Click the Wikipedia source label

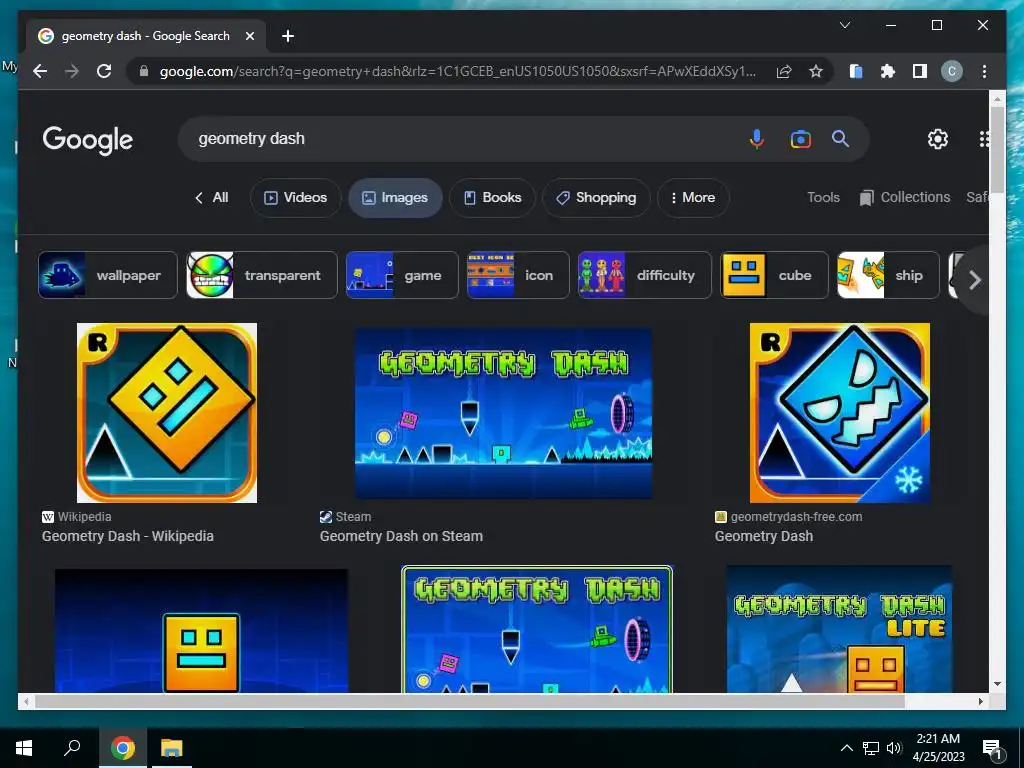click(x=84, y=517)
